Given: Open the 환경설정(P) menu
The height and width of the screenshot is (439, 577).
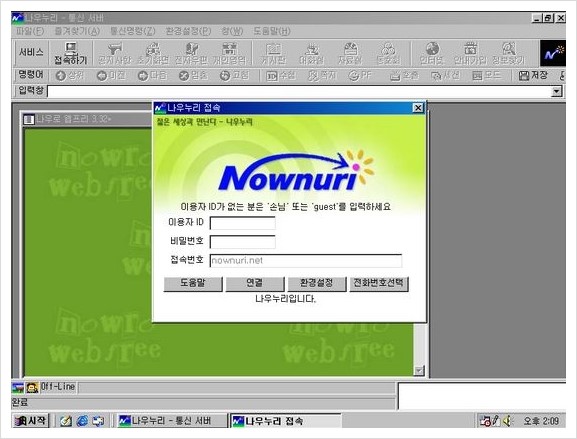Looking at the screenshot, I should (188, 31).
